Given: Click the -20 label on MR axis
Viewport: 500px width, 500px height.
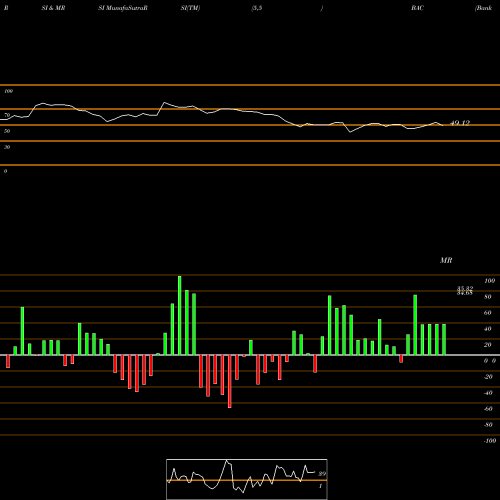Looking at the screenshot, I should pyautogui.click(x=488, y=377).
